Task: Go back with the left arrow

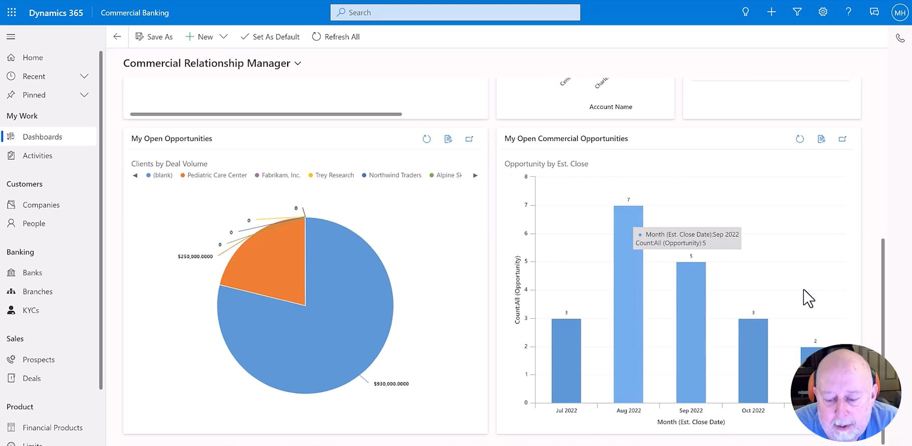Action: 117,37
